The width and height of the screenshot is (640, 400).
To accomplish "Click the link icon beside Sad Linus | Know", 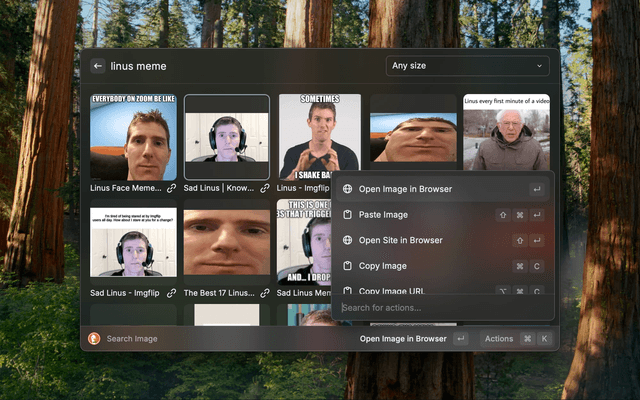I will coord(265,188).
